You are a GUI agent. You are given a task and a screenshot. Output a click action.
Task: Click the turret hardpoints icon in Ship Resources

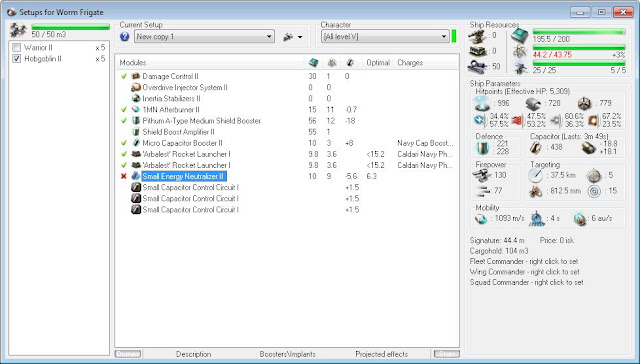click(x=477, y=36)
